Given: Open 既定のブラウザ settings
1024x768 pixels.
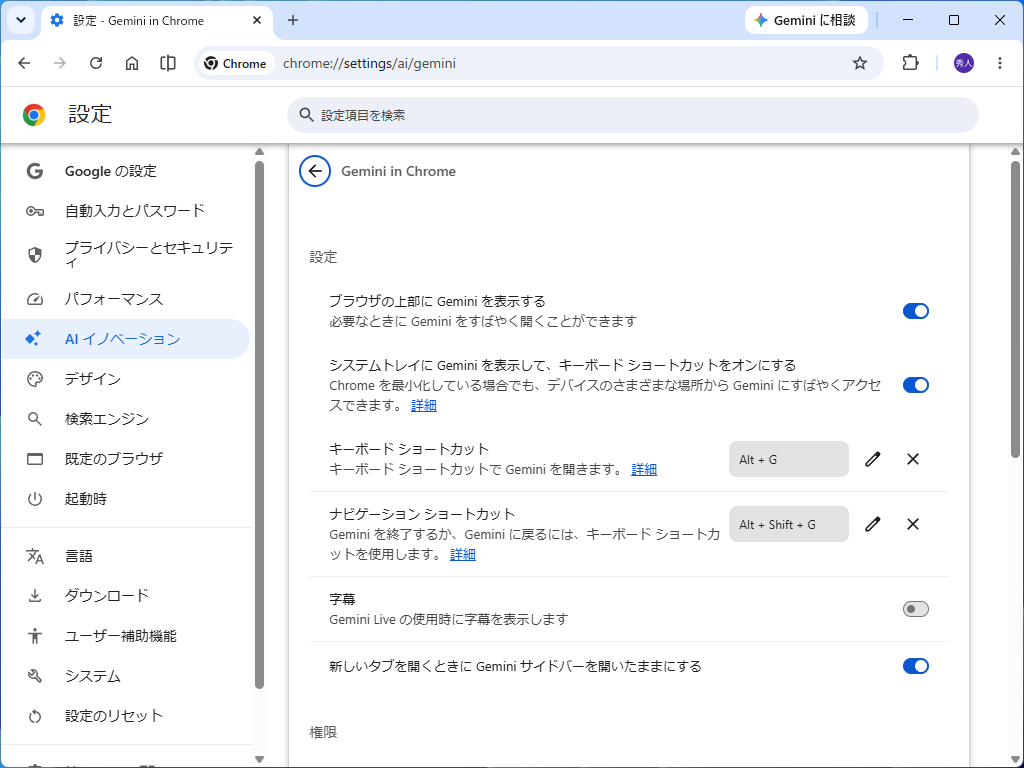Looking at the screenshot, I should coord(126,458).
